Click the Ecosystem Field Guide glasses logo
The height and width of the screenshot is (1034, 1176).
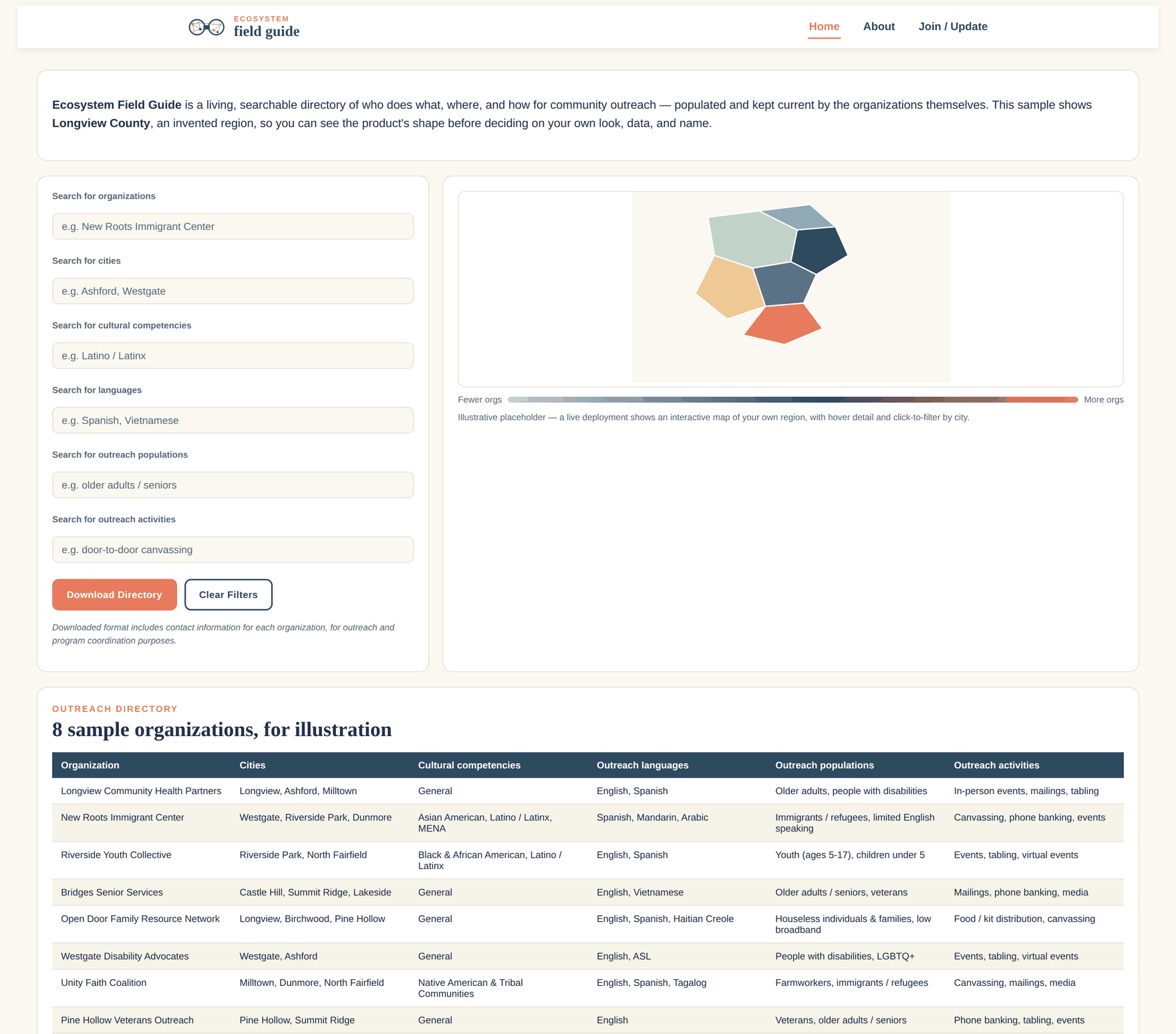[x=206, y=27]
